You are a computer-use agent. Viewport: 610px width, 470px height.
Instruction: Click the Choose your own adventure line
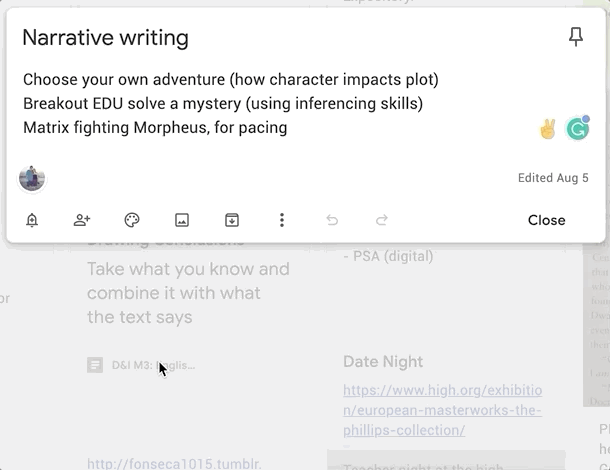(230, 79)
